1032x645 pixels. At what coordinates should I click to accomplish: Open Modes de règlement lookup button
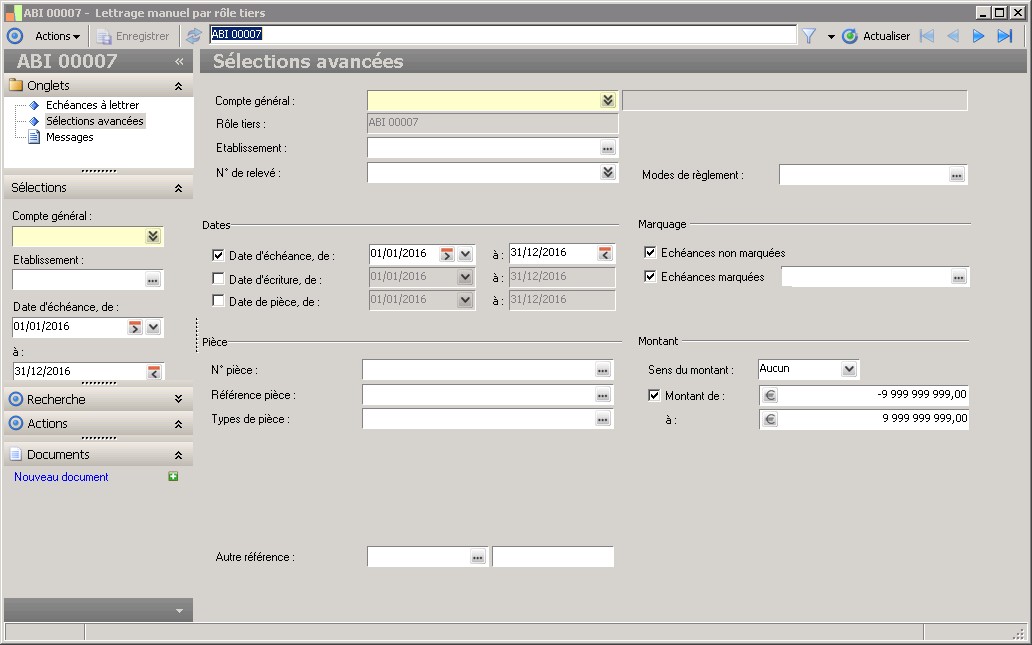pos(957,175)
